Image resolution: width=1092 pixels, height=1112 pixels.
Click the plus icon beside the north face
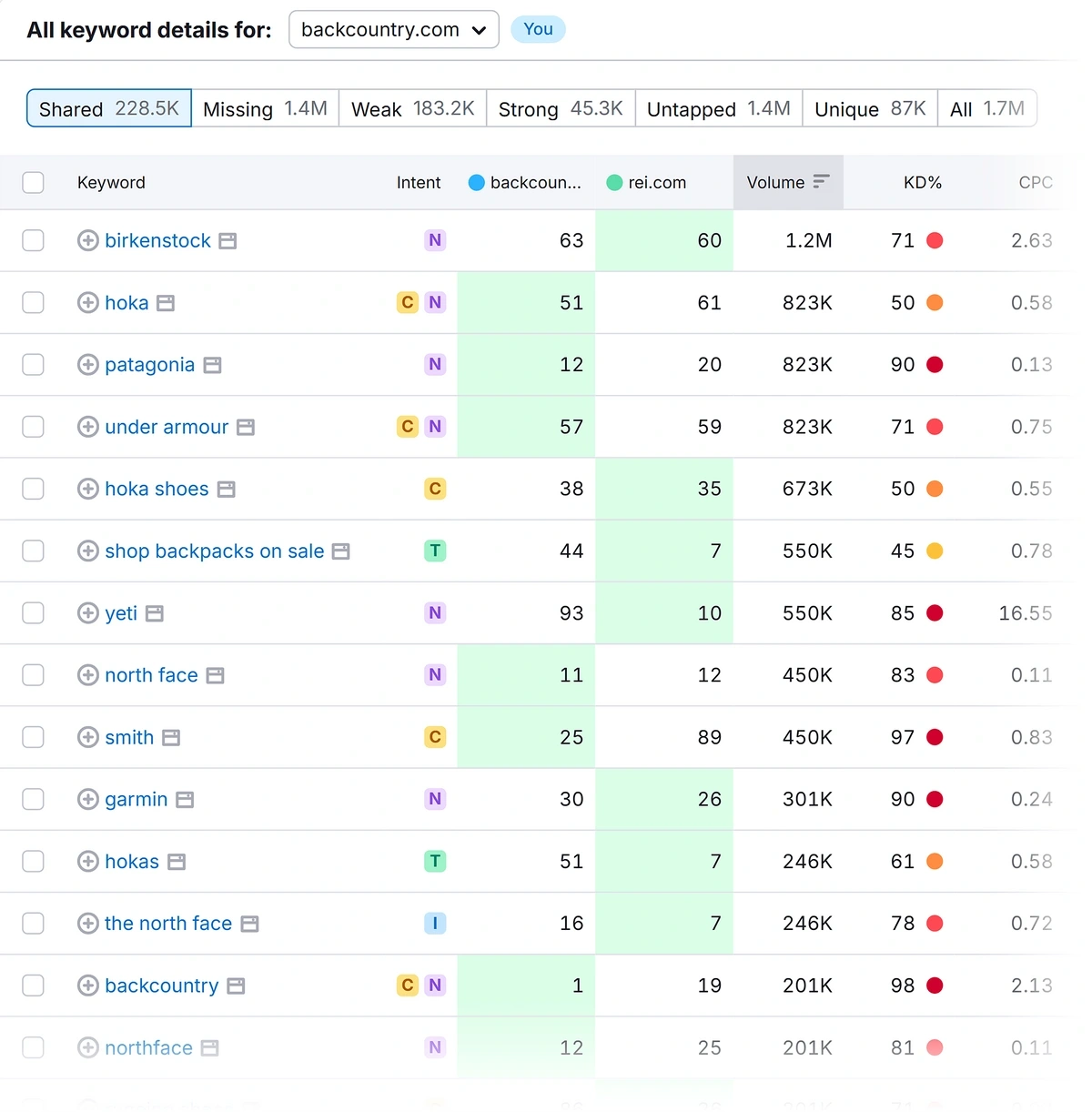point(88,924)
